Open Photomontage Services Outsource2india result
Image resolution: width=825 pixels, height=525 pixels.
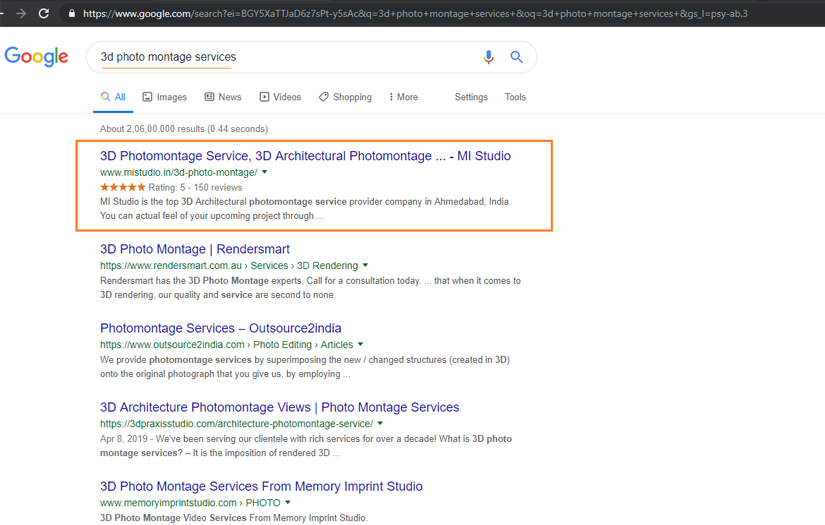(220, 328)
